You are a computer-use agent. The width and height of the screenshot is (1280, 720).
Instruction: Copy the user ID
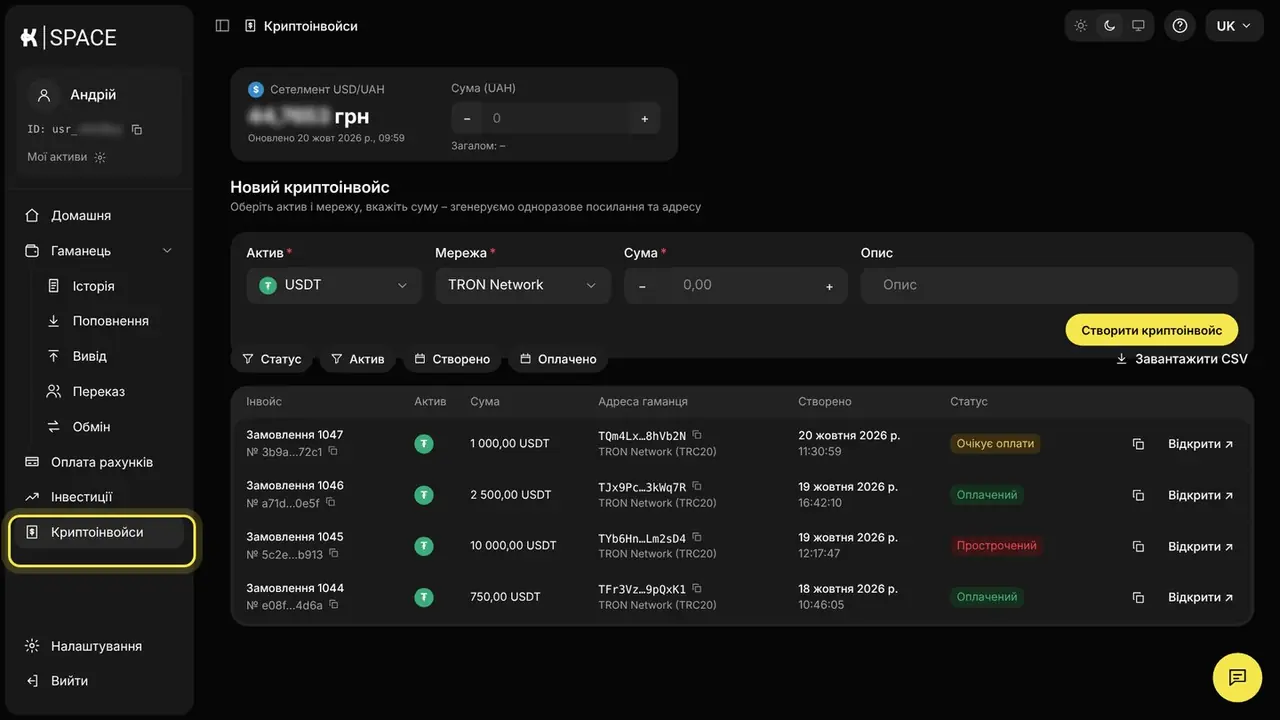click(x=137, y=130)
